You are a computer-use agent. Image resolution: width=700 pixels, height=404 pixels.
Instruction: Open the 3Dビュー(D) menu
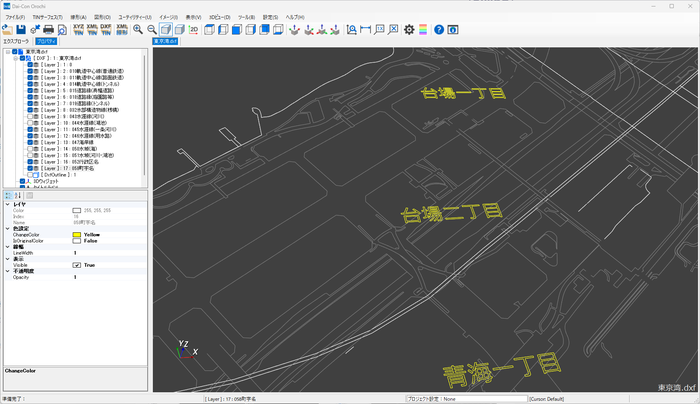220,17
